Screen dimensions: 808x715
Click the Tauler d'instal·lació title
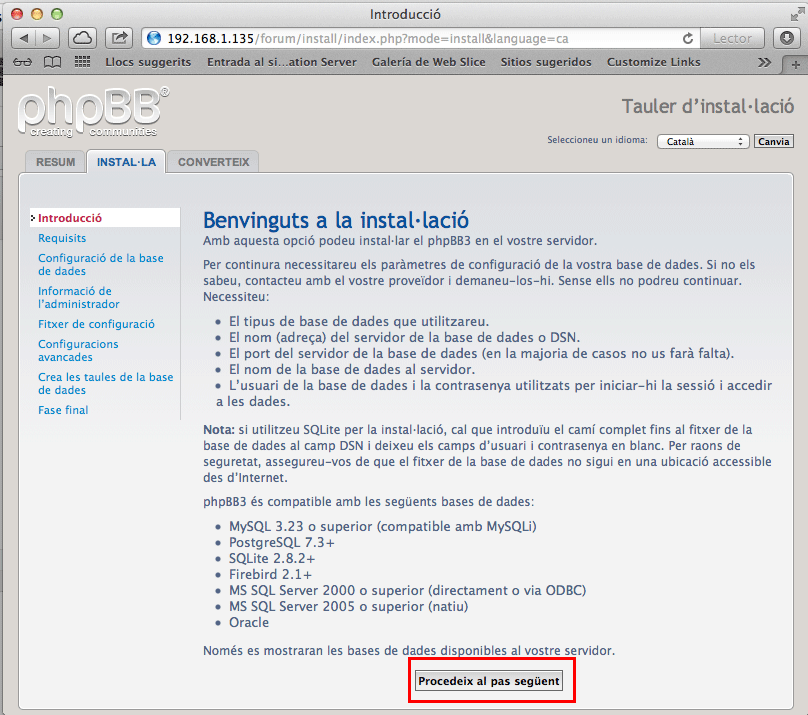click(x=708, y=106)
